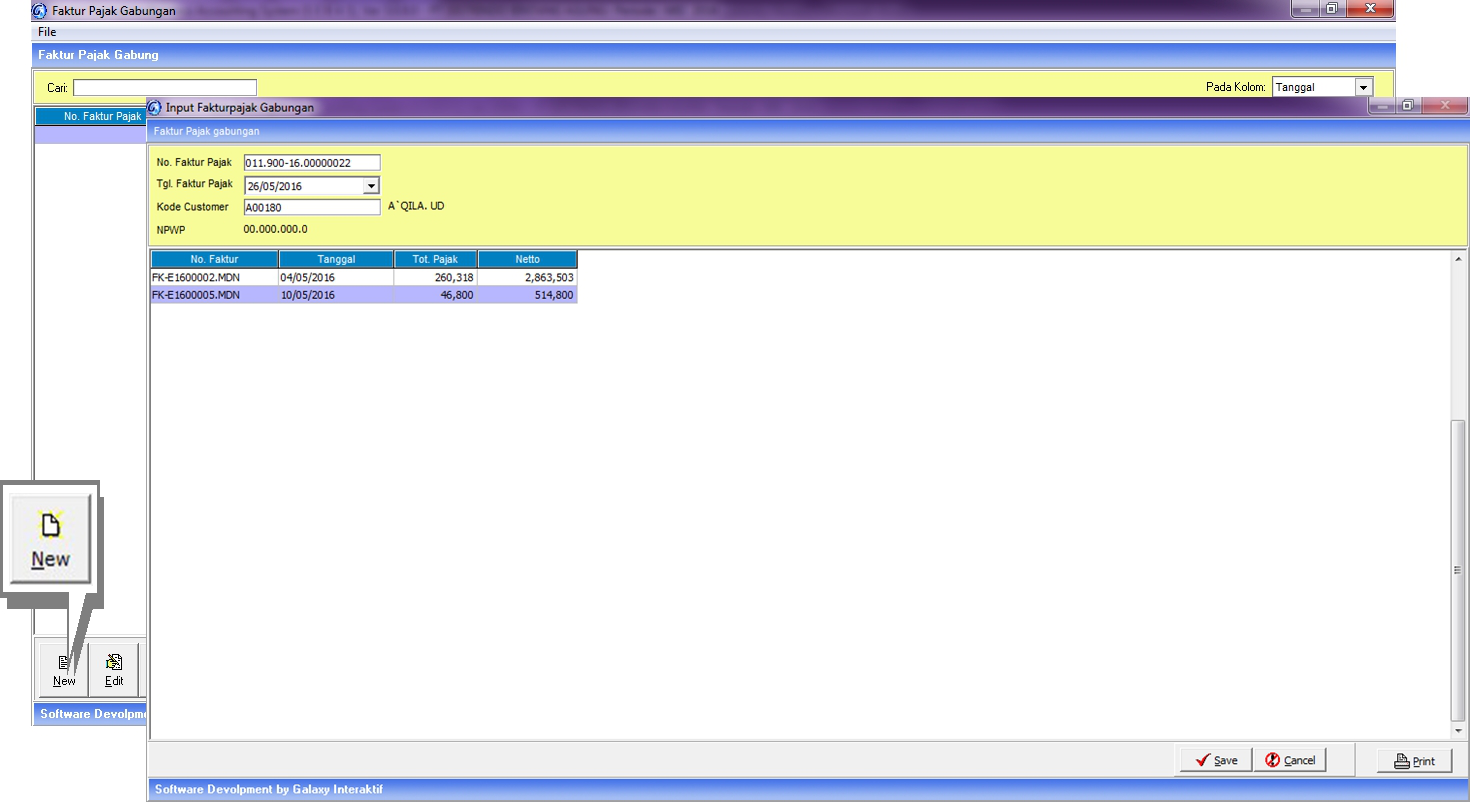The image size is (1470, 802).
Task: Click the Cari search field
Action: pos(165,88)
